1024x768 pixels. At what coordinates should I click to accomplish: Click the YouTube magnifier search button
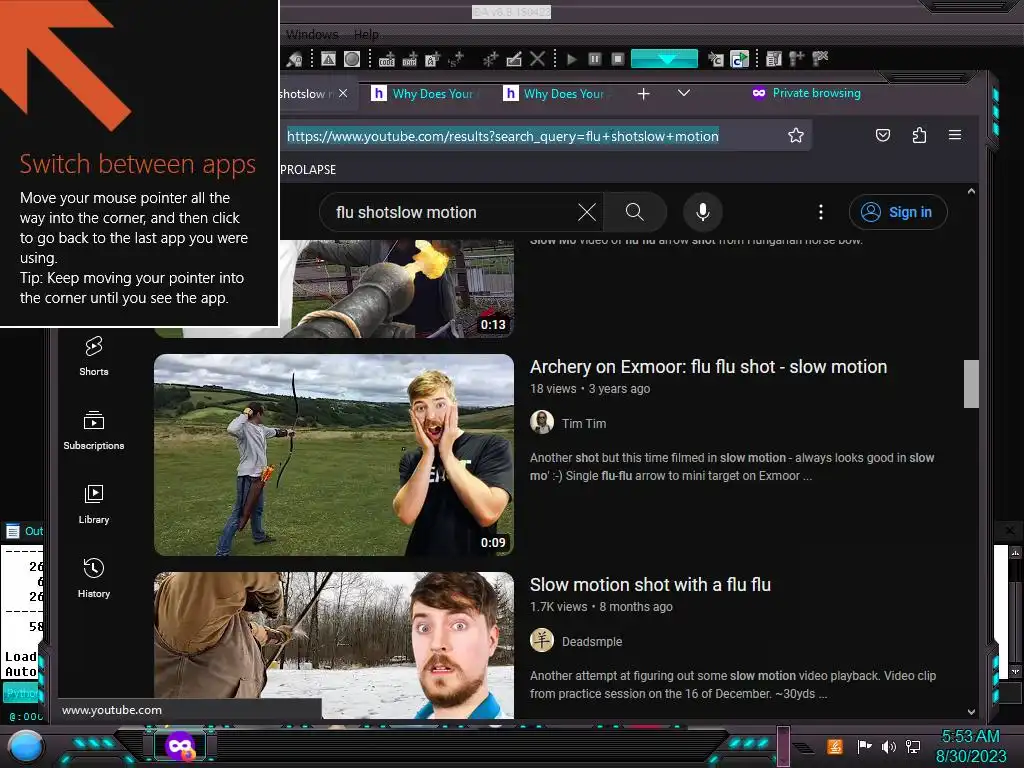[635, 212]
